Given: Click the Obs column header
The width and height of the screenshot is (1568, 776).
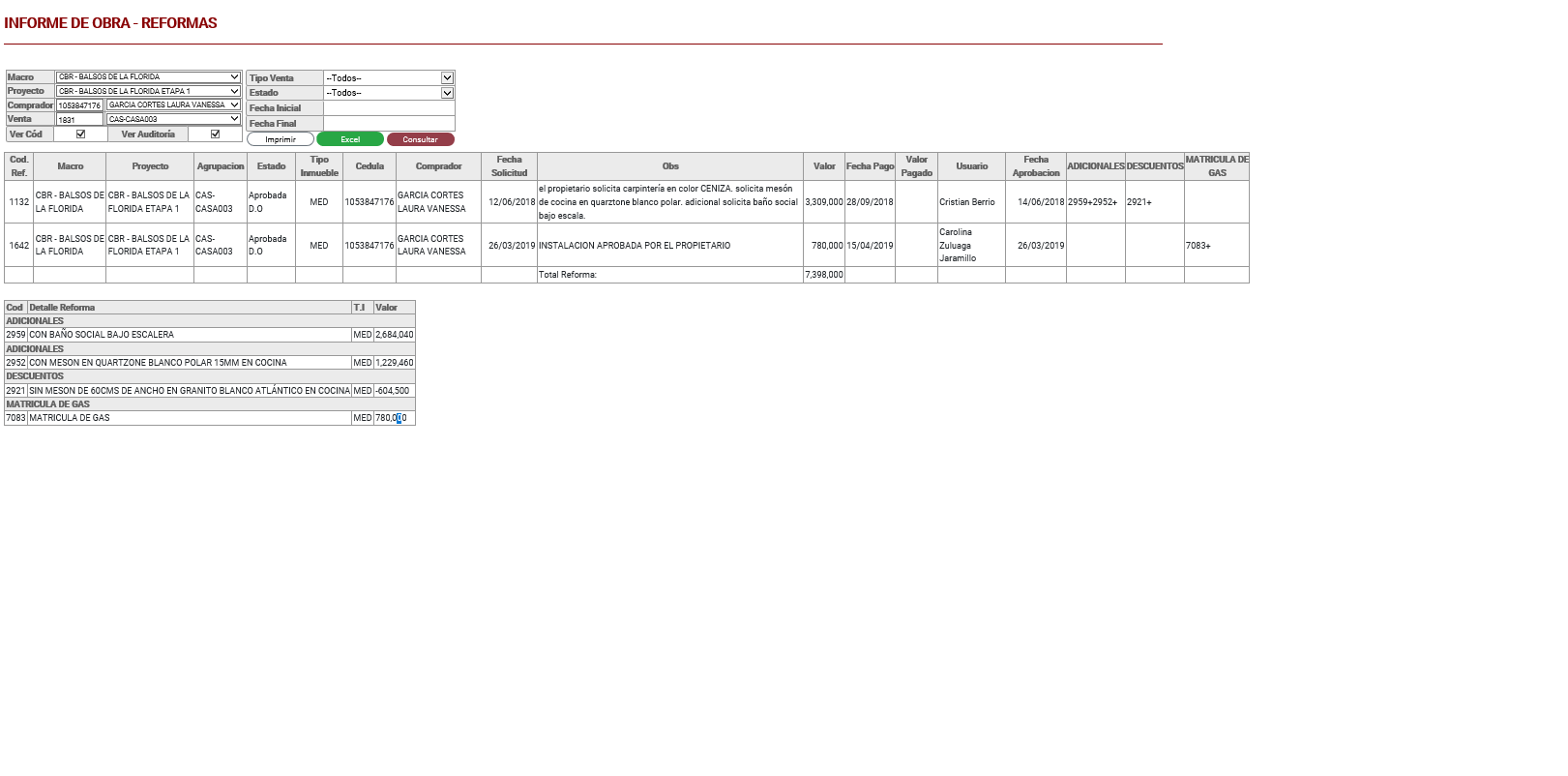Looking at the screenshot, I should click(x=670, y=166).
